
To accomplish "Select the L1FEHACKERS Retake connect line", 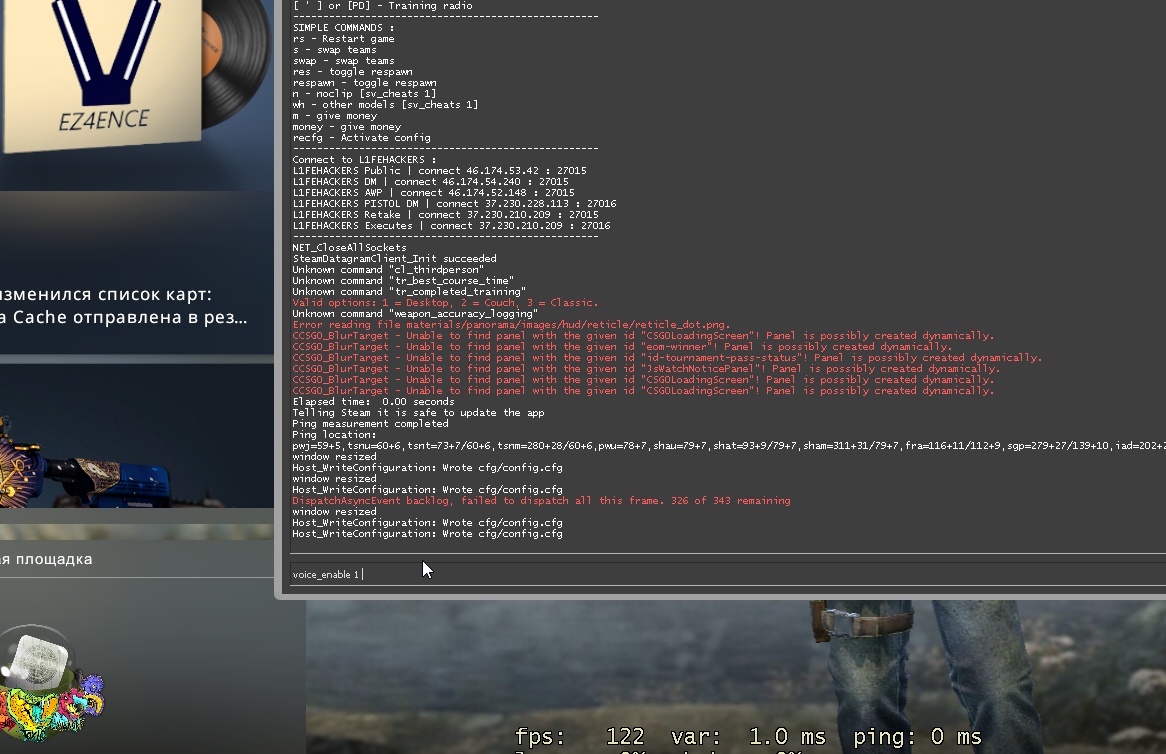I will 445,215.
